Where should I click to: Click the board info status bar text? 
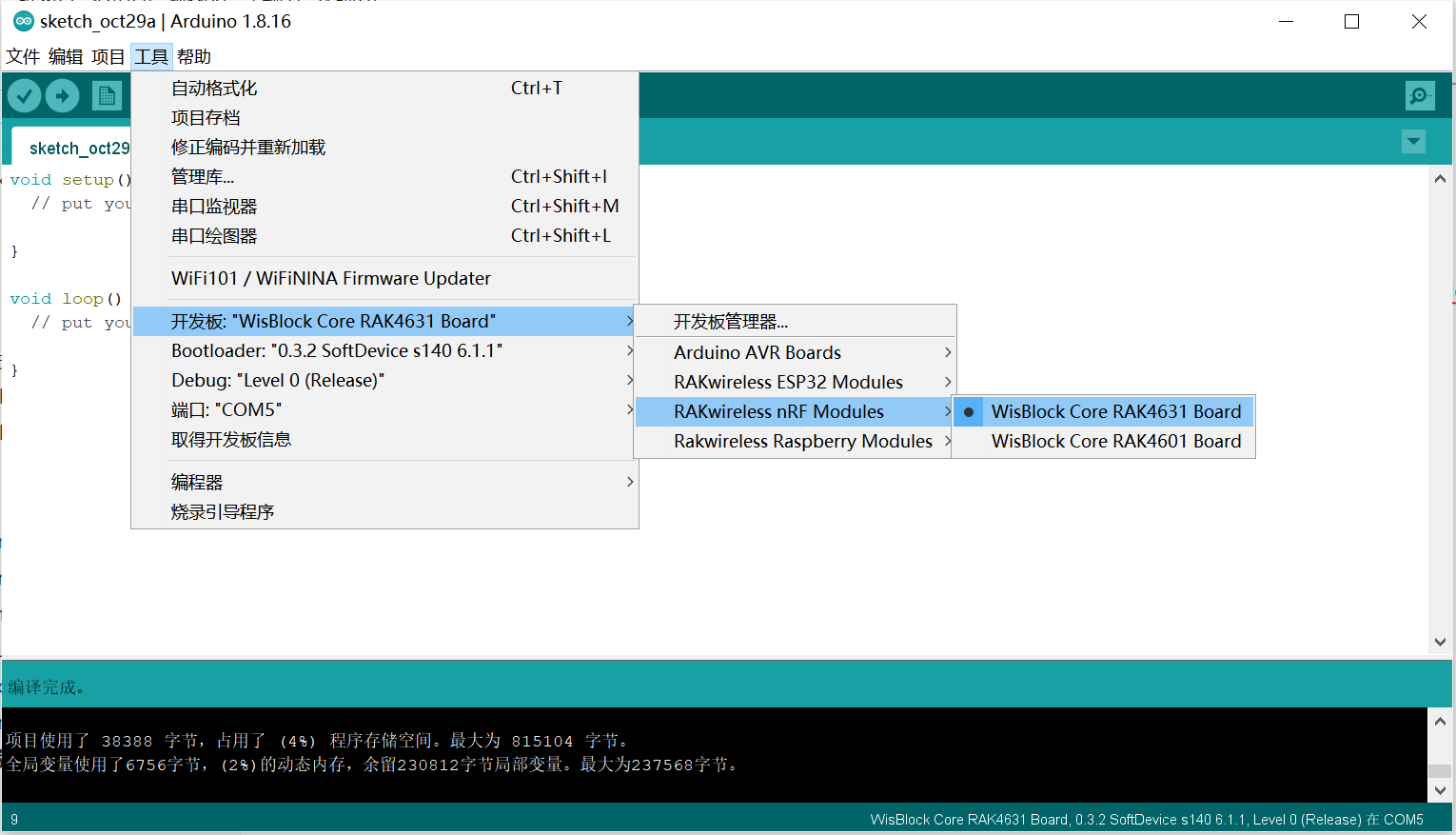click(x=1147, y=820)
